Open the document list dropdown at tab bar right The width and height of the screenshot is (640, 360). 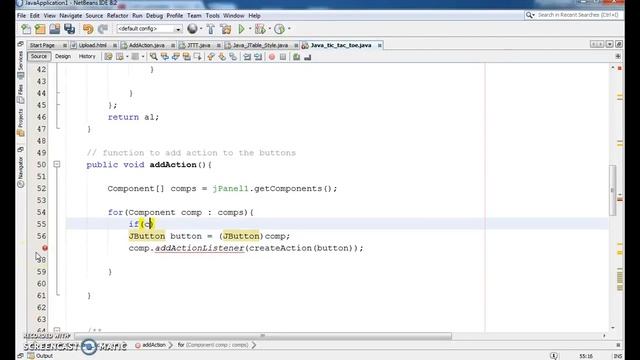coord(609,44)
